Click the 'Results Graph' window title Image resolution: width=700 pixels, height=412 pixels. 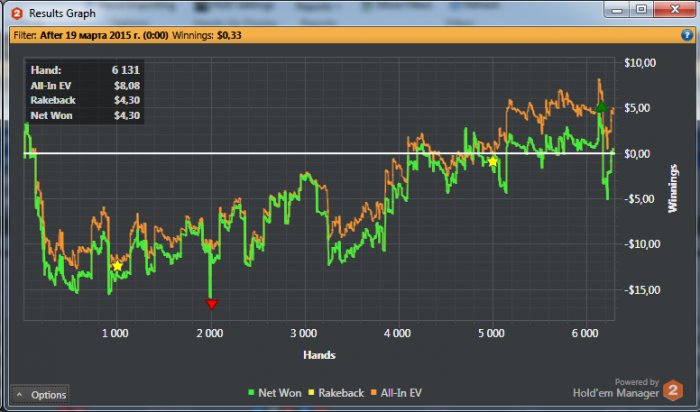click(x=62, y=13)
